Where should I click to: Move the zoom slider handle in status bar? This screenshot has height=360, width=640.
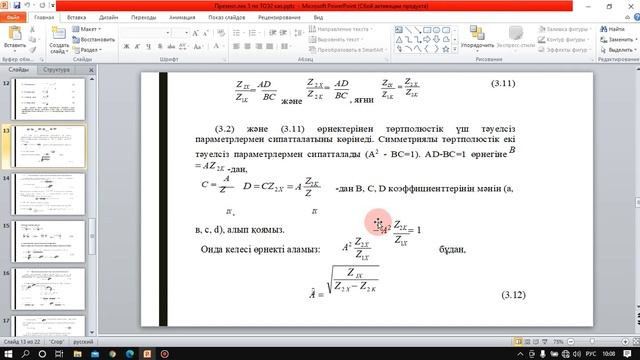[592, 341]
